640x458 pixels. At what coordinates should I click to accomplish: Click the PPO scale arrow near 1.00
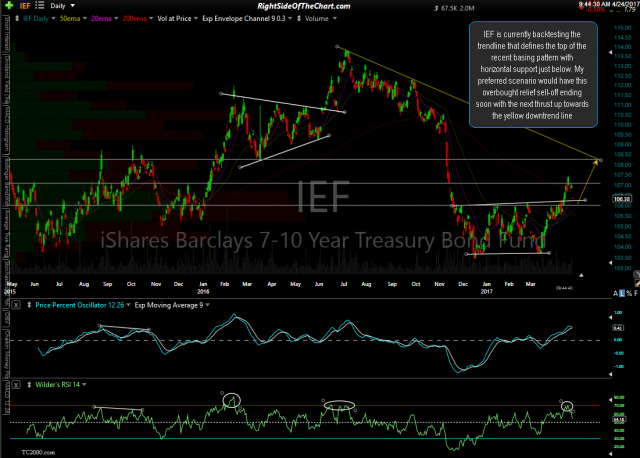tap(611, 317)
